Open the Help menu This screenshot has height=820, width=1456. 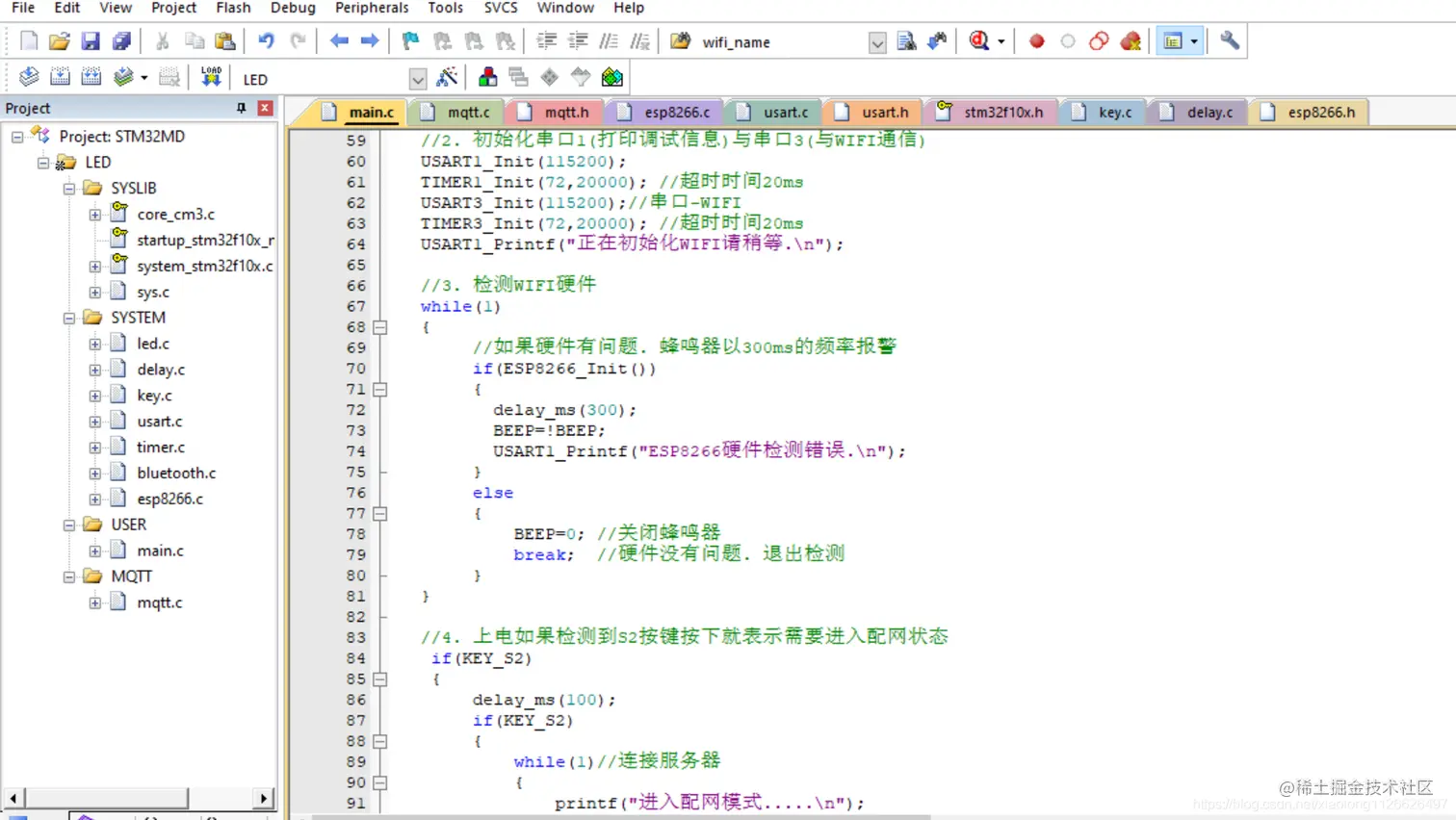point(629,8)
